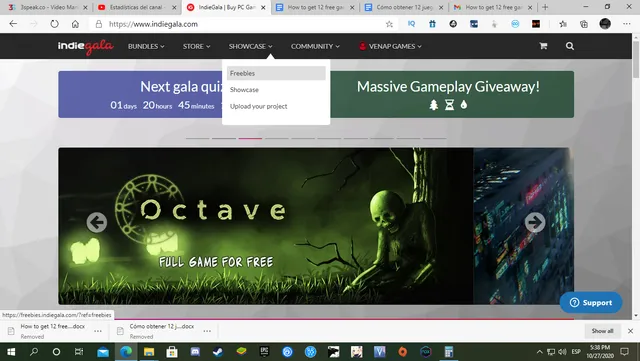Screen dimensions: 640x361
Task: Open the partially visible next carousel image
Action: point(523,226)
